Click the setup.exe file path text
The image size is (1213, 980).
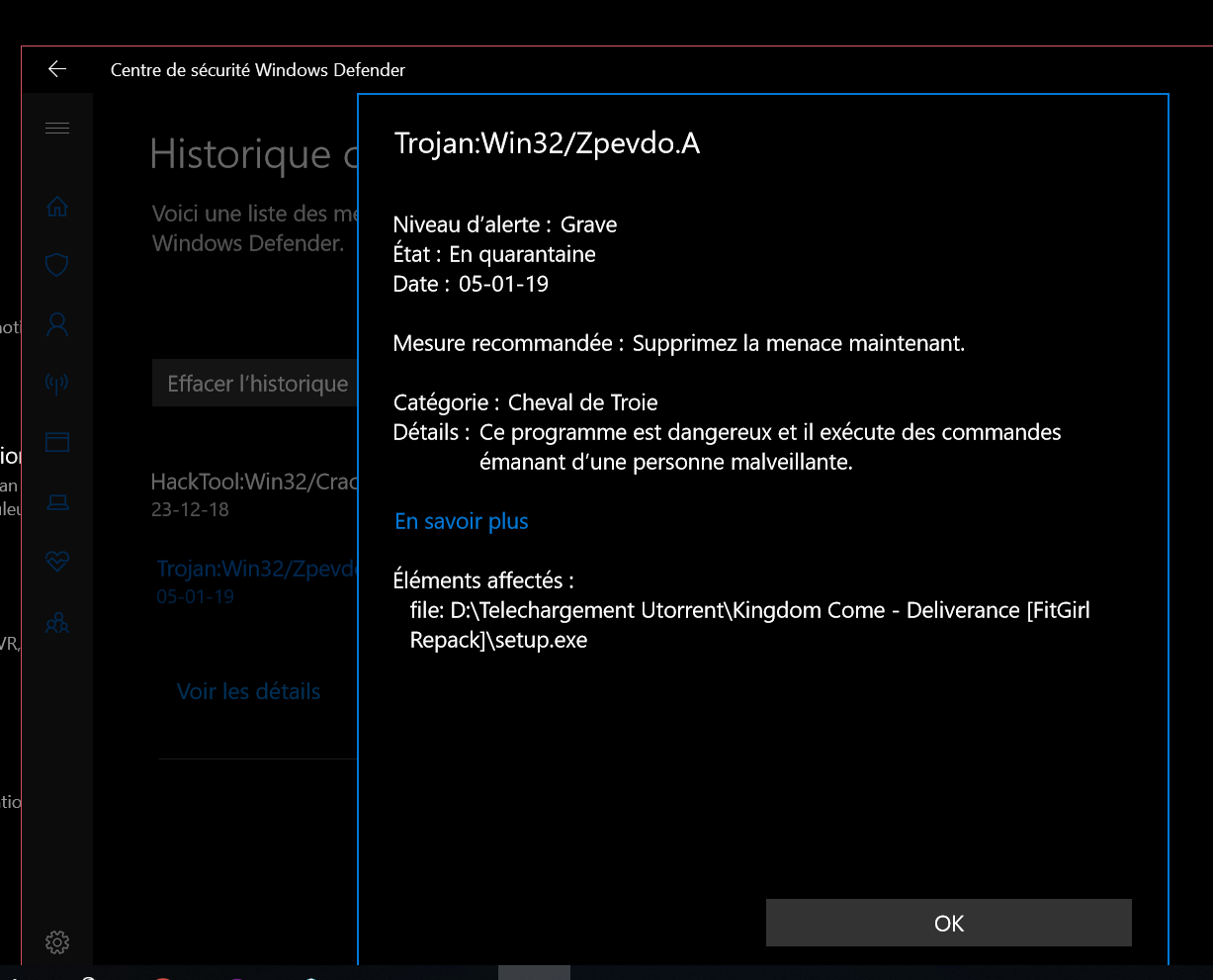click(x=750, y=625)
